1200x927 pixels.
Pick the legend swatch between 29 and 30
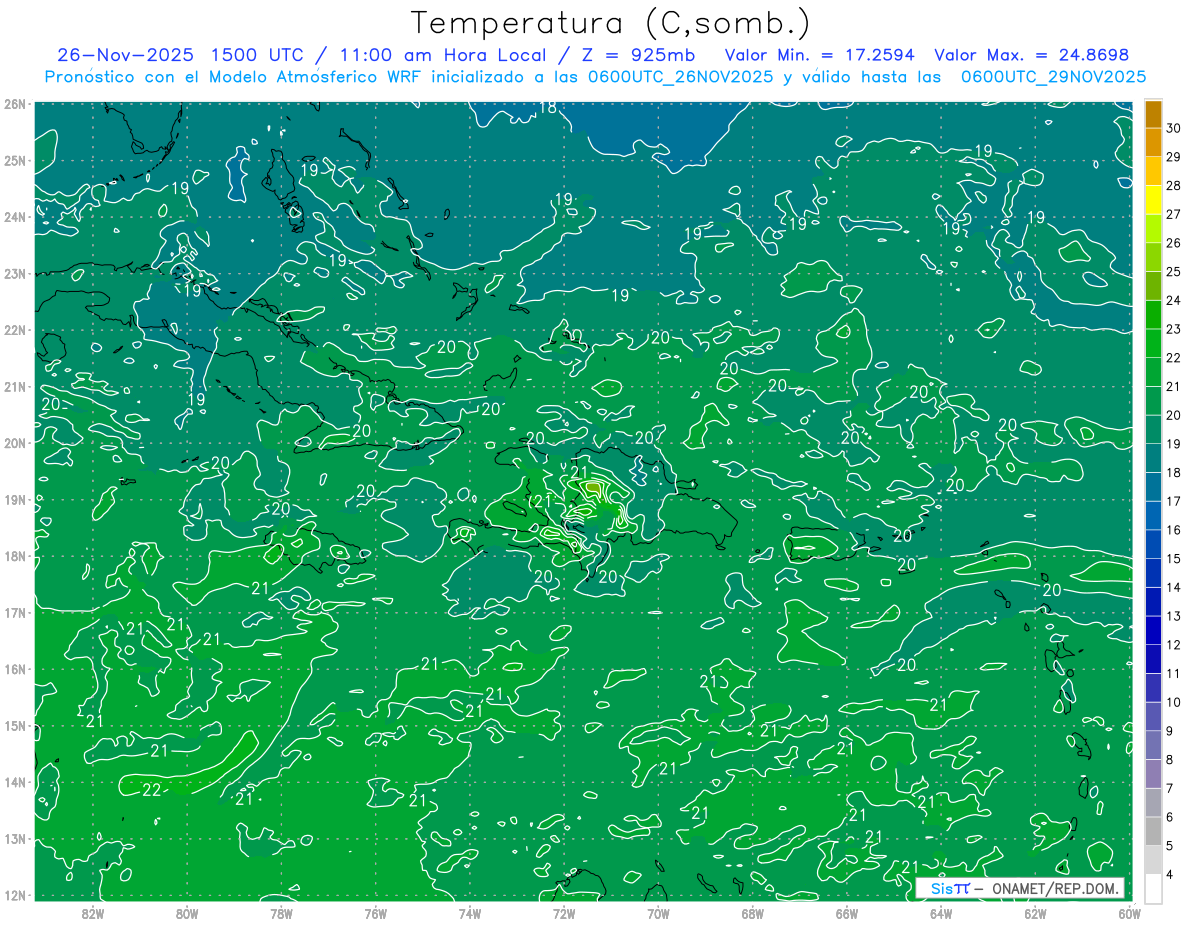(1153, 142)
